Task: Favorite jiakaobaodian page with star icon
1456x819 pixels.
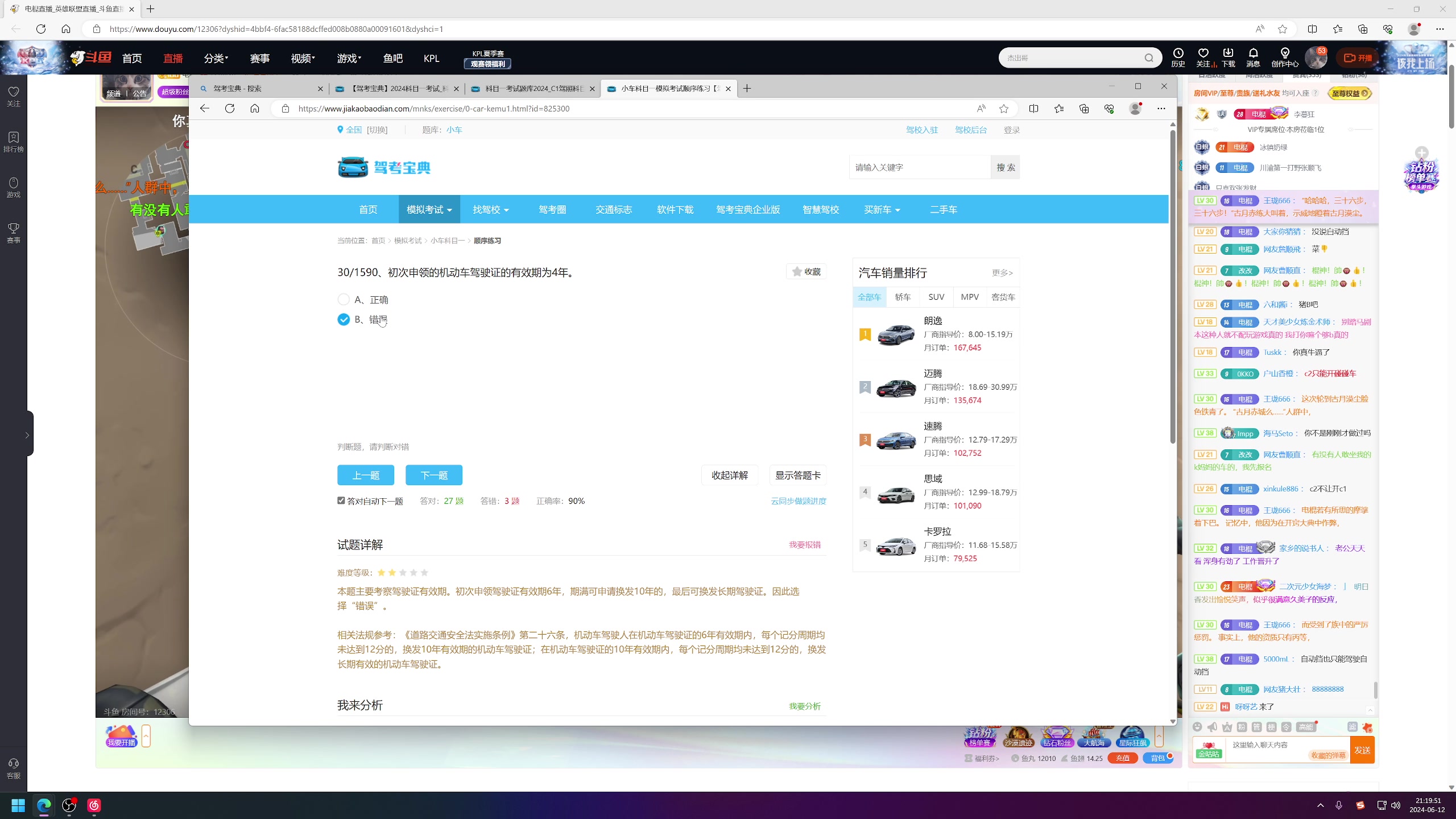Action: point(1004,109)
